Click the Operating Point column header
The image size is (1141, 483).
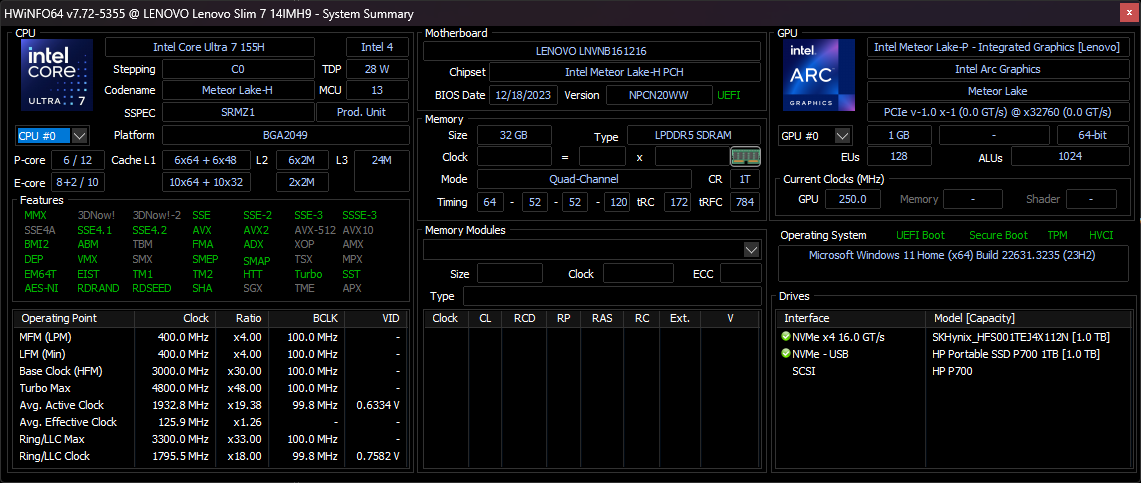pos(58,318)
